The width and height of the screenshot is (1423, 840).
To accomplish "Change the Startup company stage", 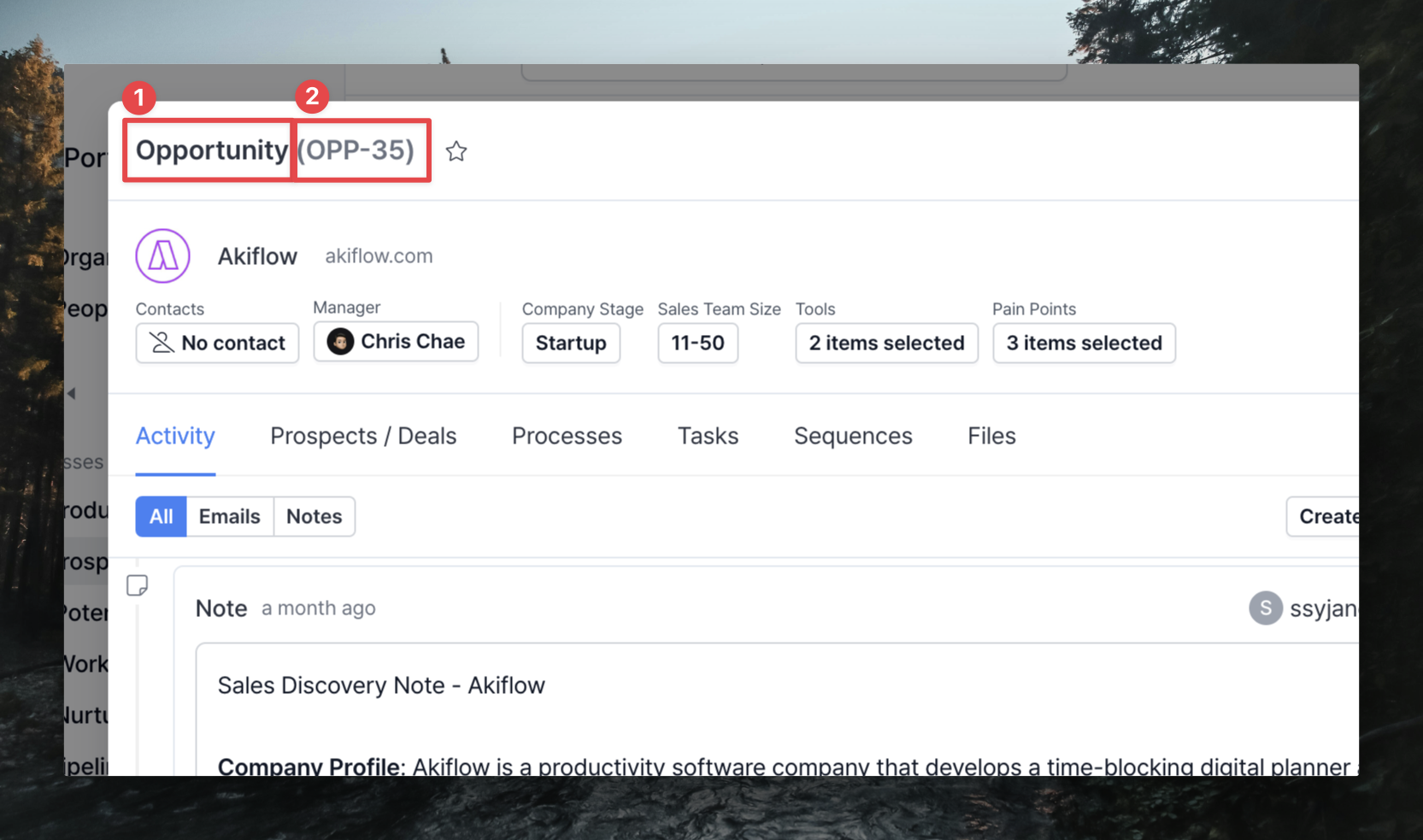I will (x=571, y=343).
